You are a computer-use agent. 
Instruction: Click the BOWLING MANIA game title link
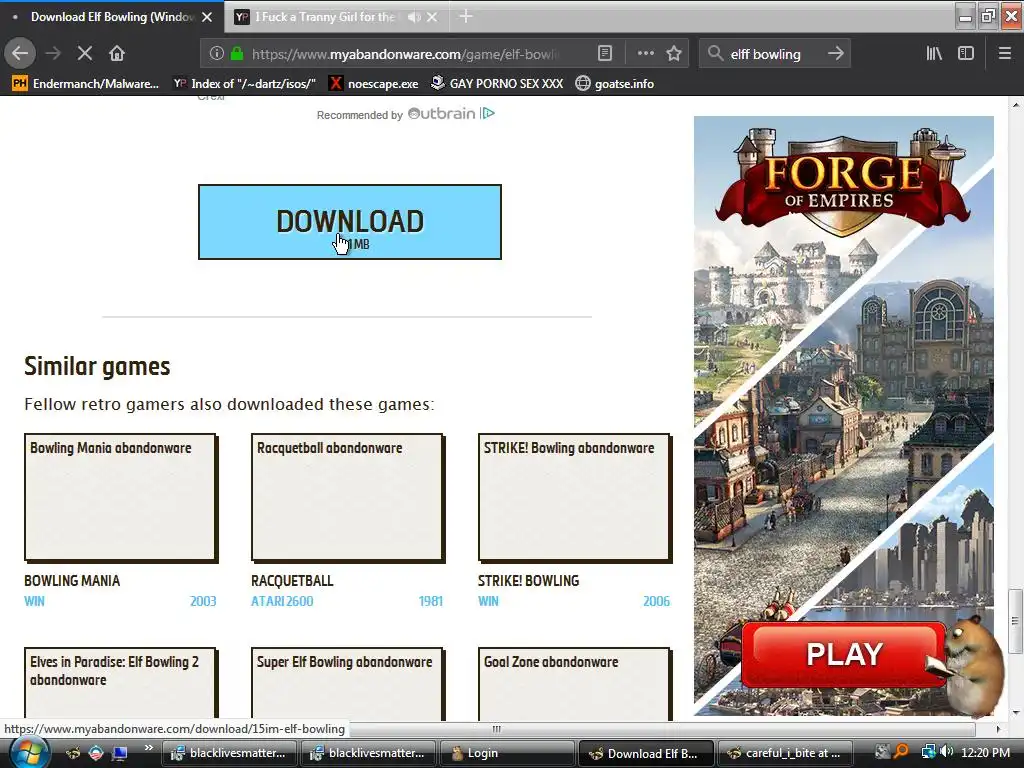tap(72, 581)
